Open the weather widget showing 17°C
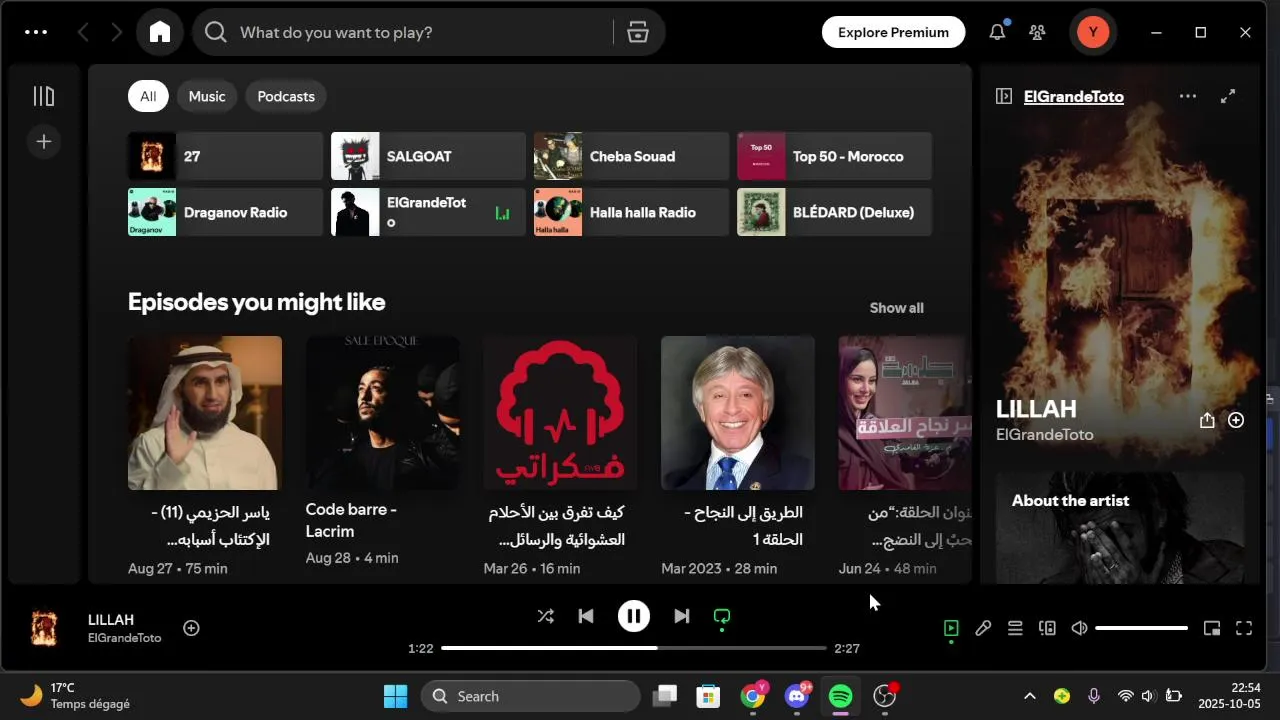 point(74,696)
